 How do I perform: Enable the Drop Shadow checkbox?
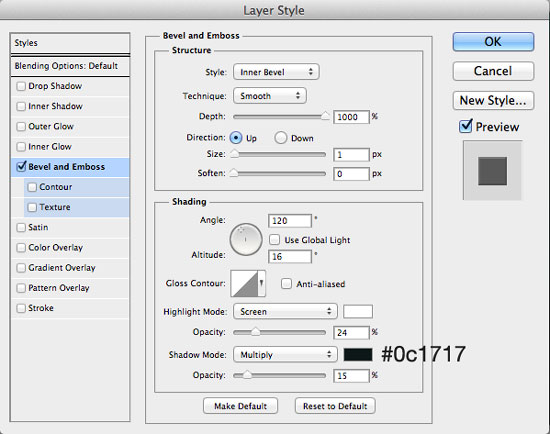[21, 86]
